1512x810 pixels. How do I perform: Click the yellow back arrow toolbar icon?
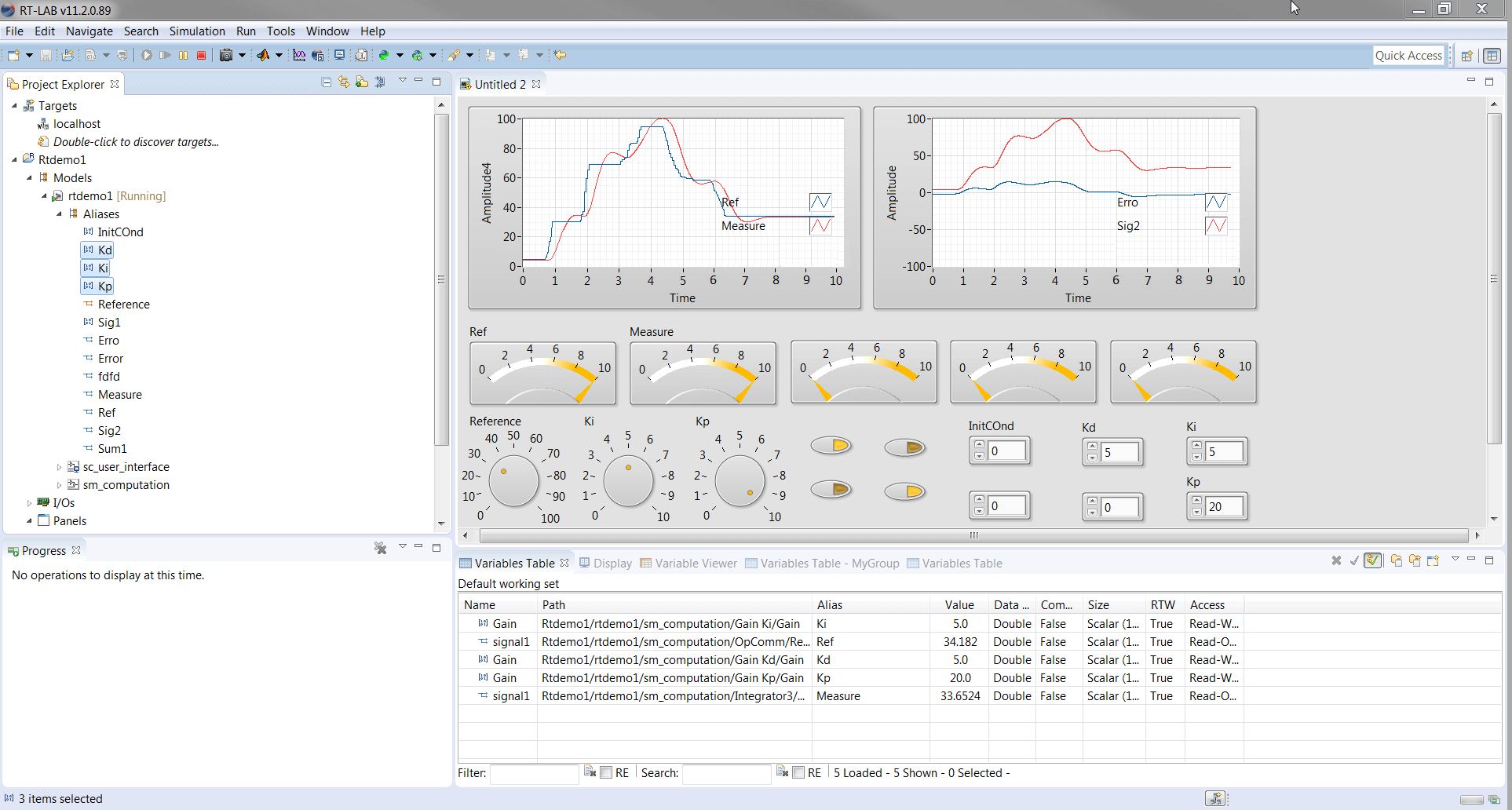pos(561,55)
